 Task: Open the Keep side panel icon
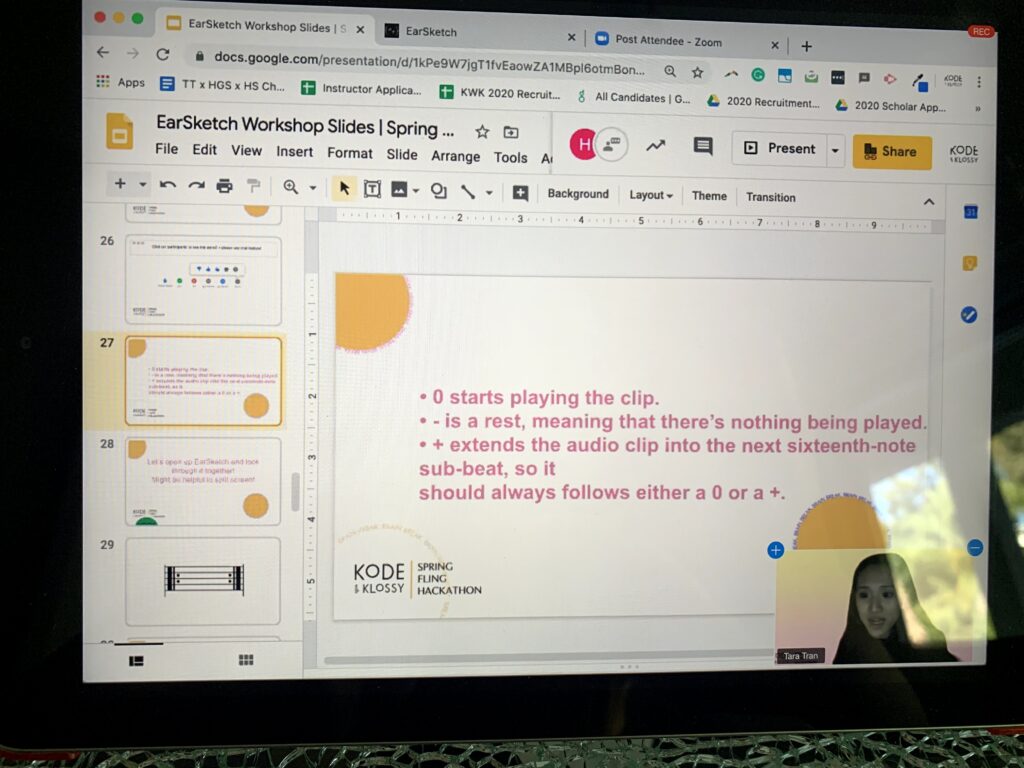[x=970, y=263]
